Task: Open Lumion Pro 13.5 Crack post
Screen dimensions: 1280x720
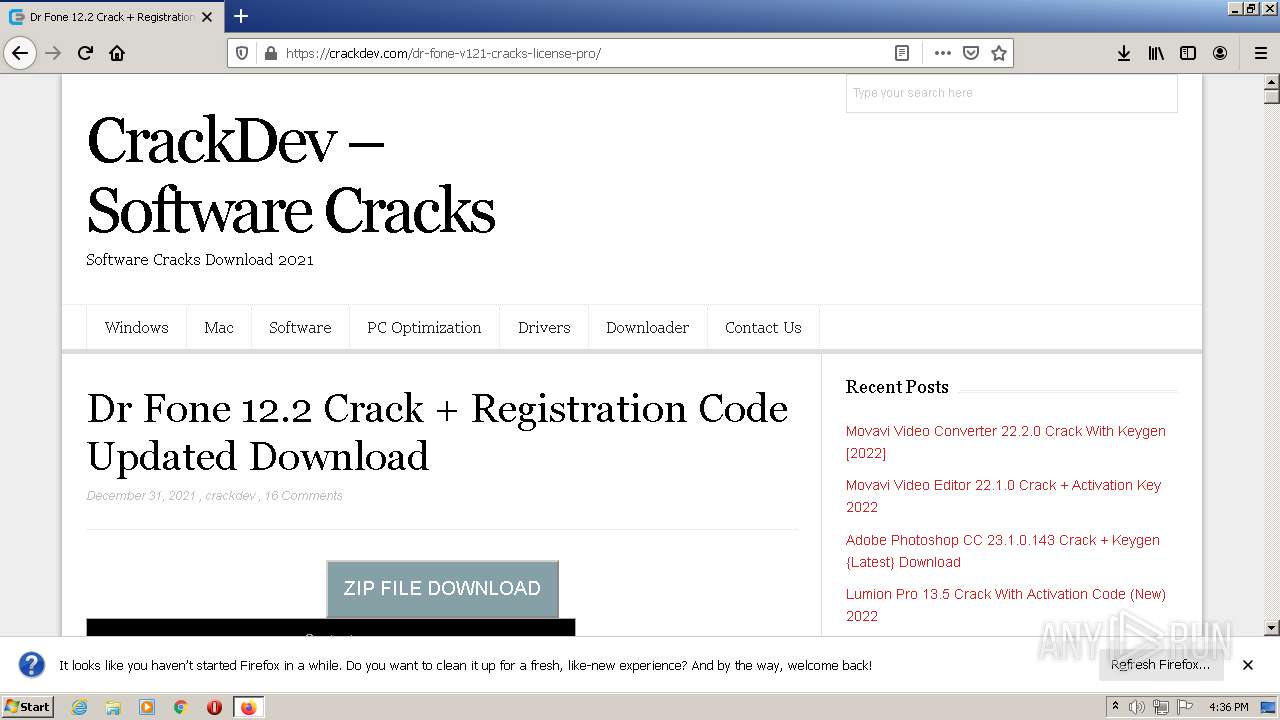Action: [1005, 605]
